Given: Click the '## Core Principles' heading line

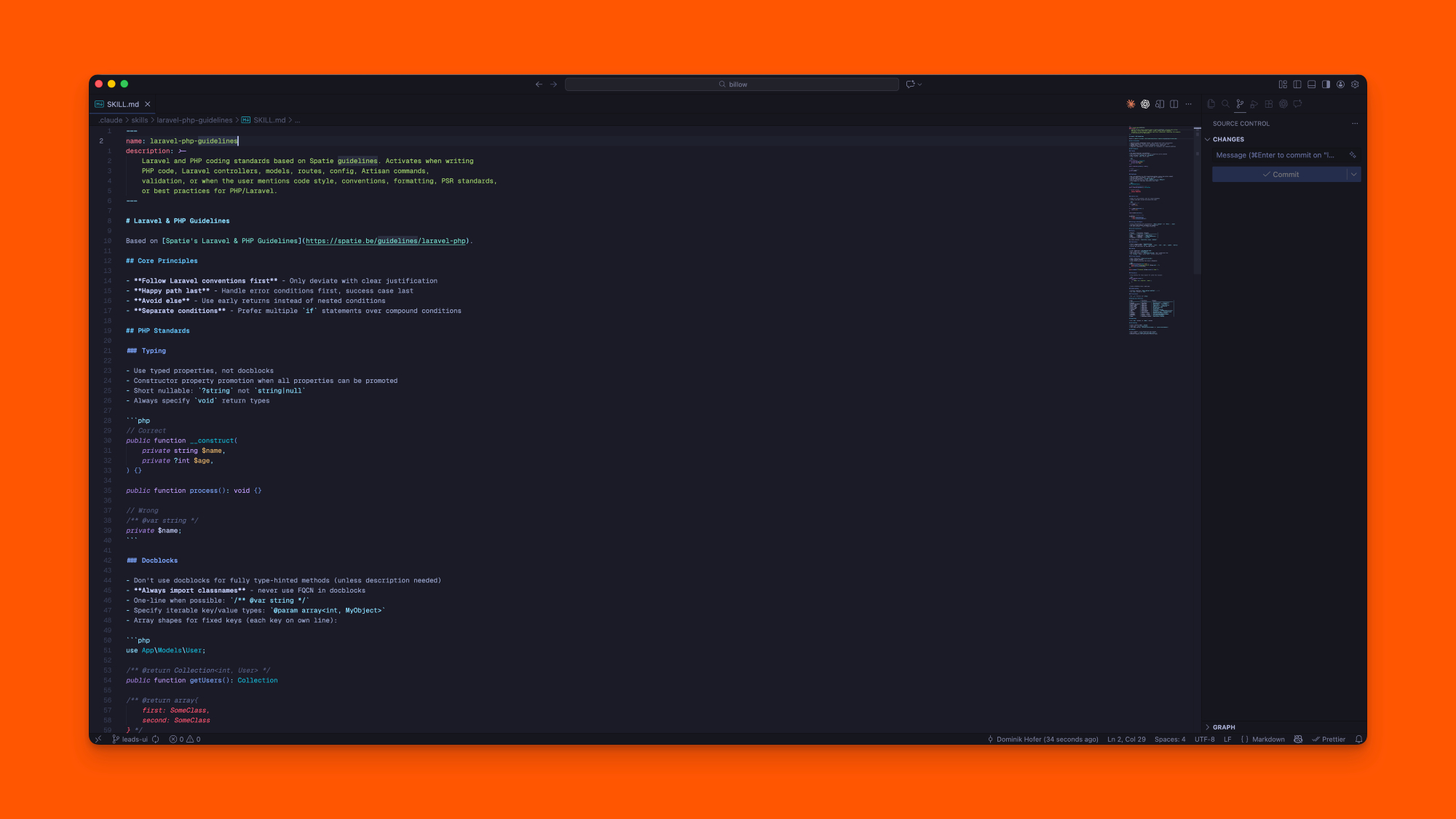Looking at the screenshot, I should click(162, 261).
